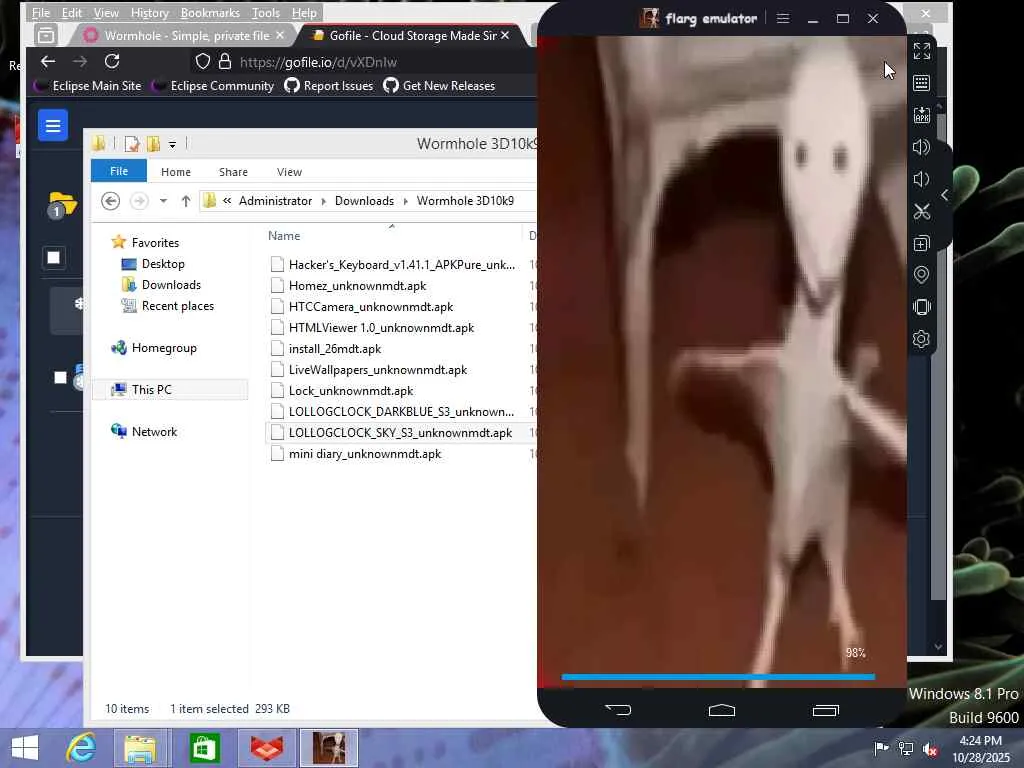Reload the Gofile page

coord(112,61)
